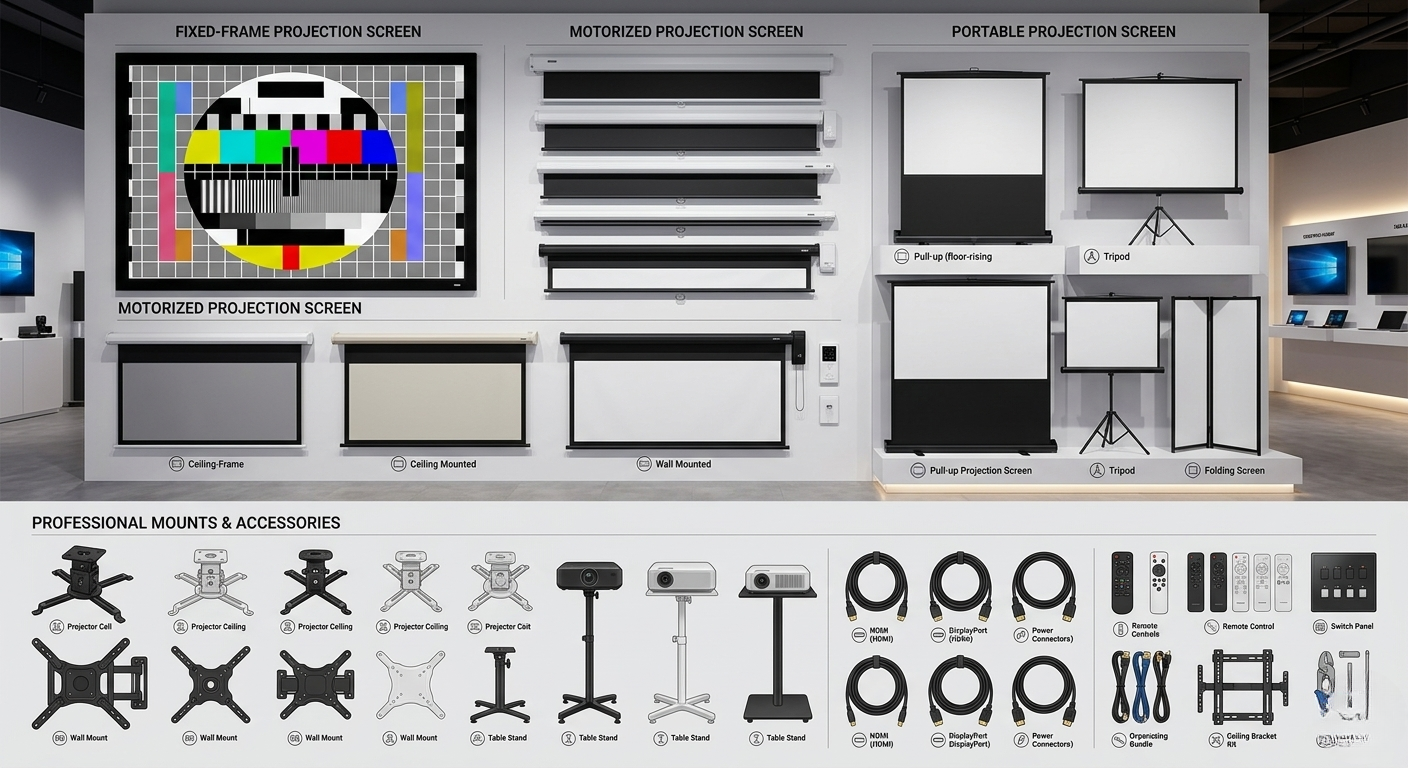This screenshot has width=1408, height=768.
Task: Click the Remote Control label
Action: pos(1248,627)
